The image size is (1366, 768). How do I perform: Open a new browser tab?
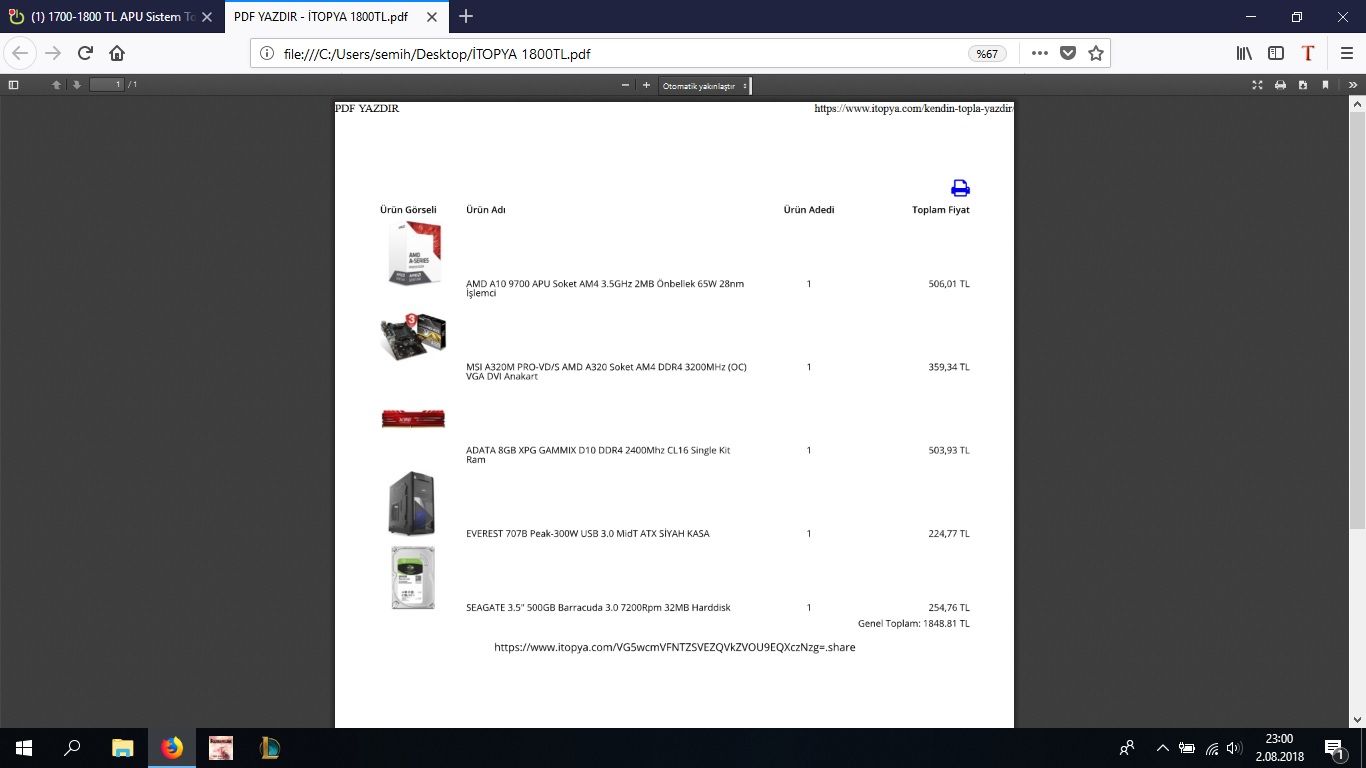(x=466, y=17)
